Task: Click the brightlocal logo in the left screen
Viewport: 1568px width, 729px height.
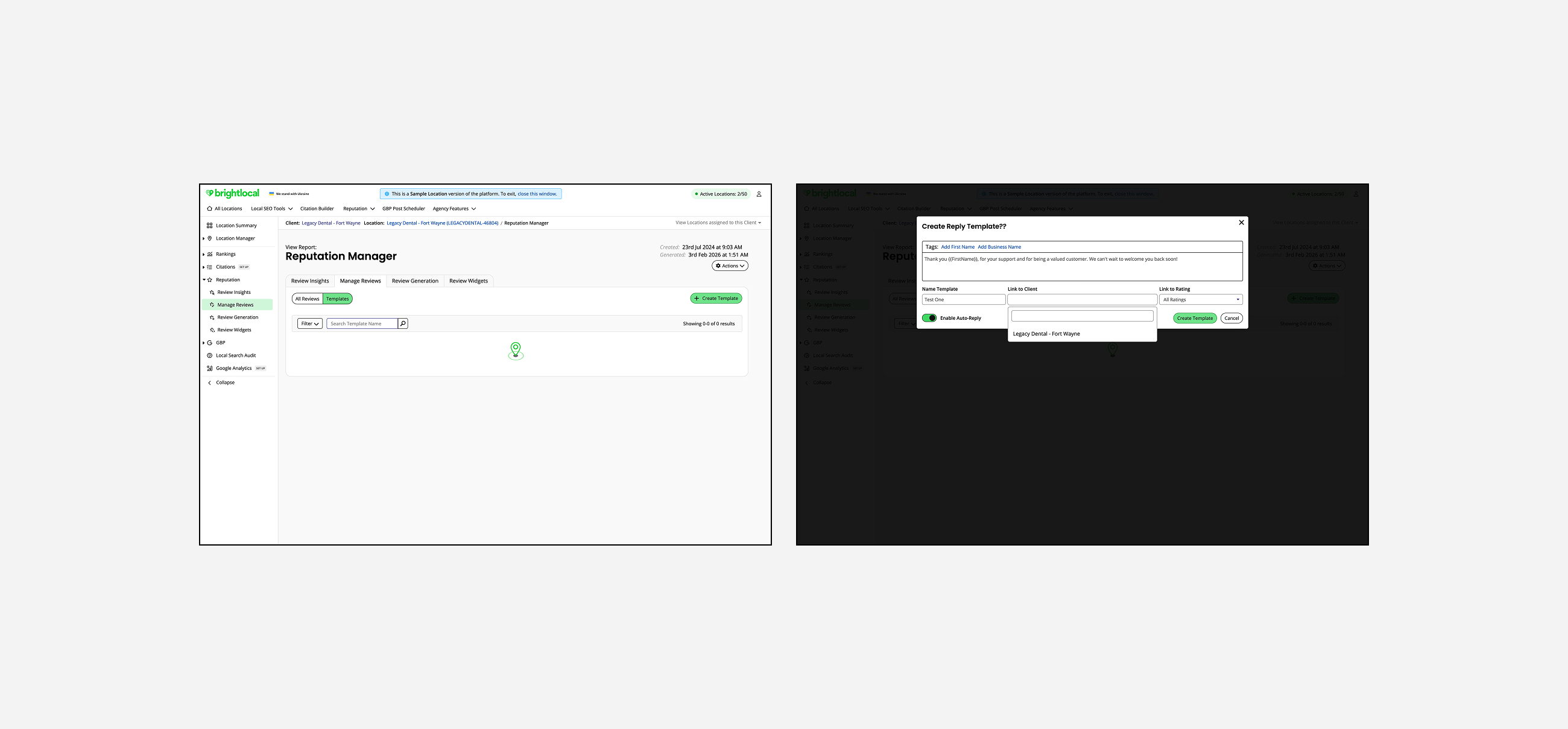Action: [233, 193]
